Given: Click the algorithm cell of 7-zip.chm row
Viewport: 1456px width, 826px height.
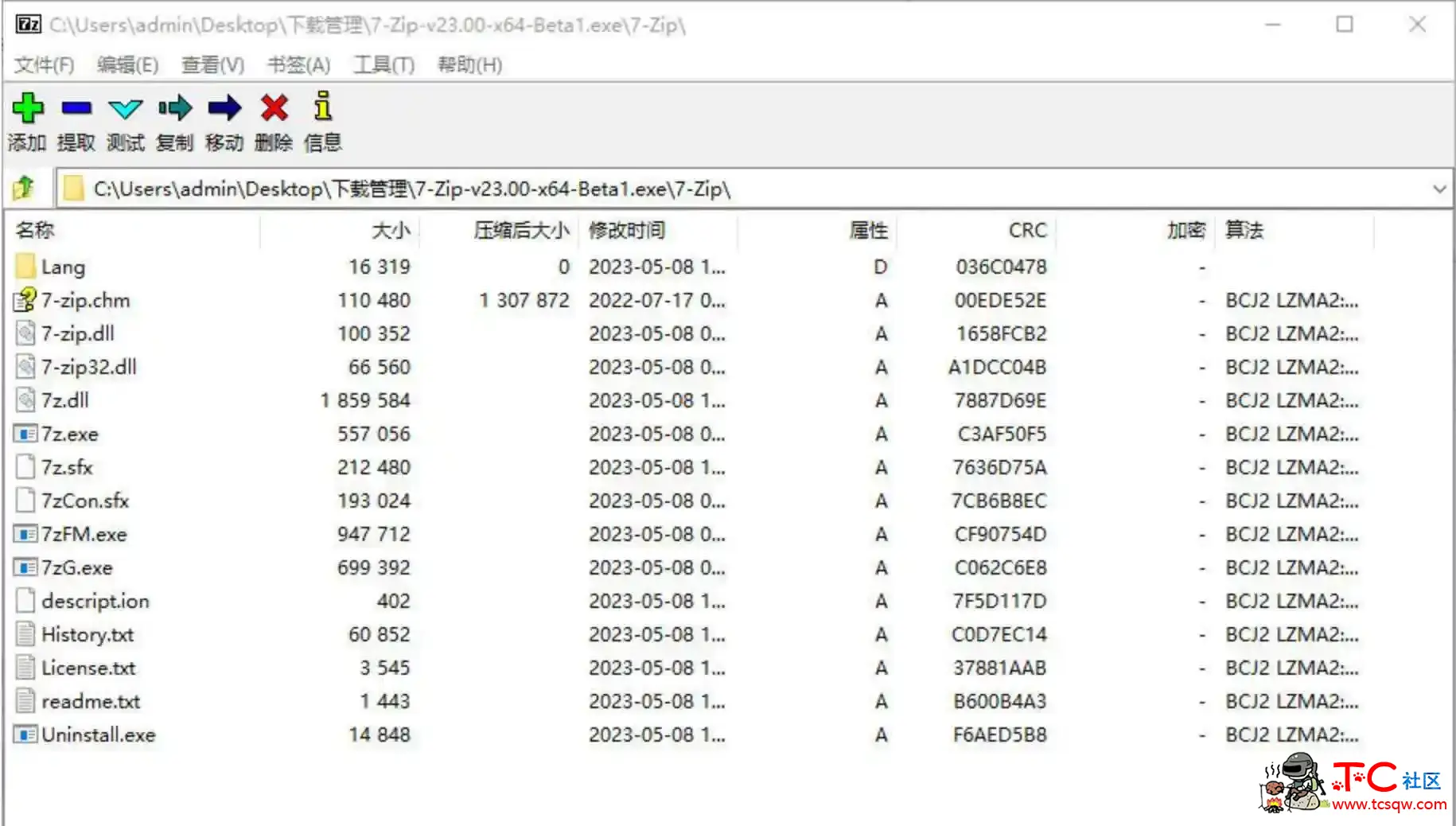Looking at the screenshot, I should point(1291,300).
